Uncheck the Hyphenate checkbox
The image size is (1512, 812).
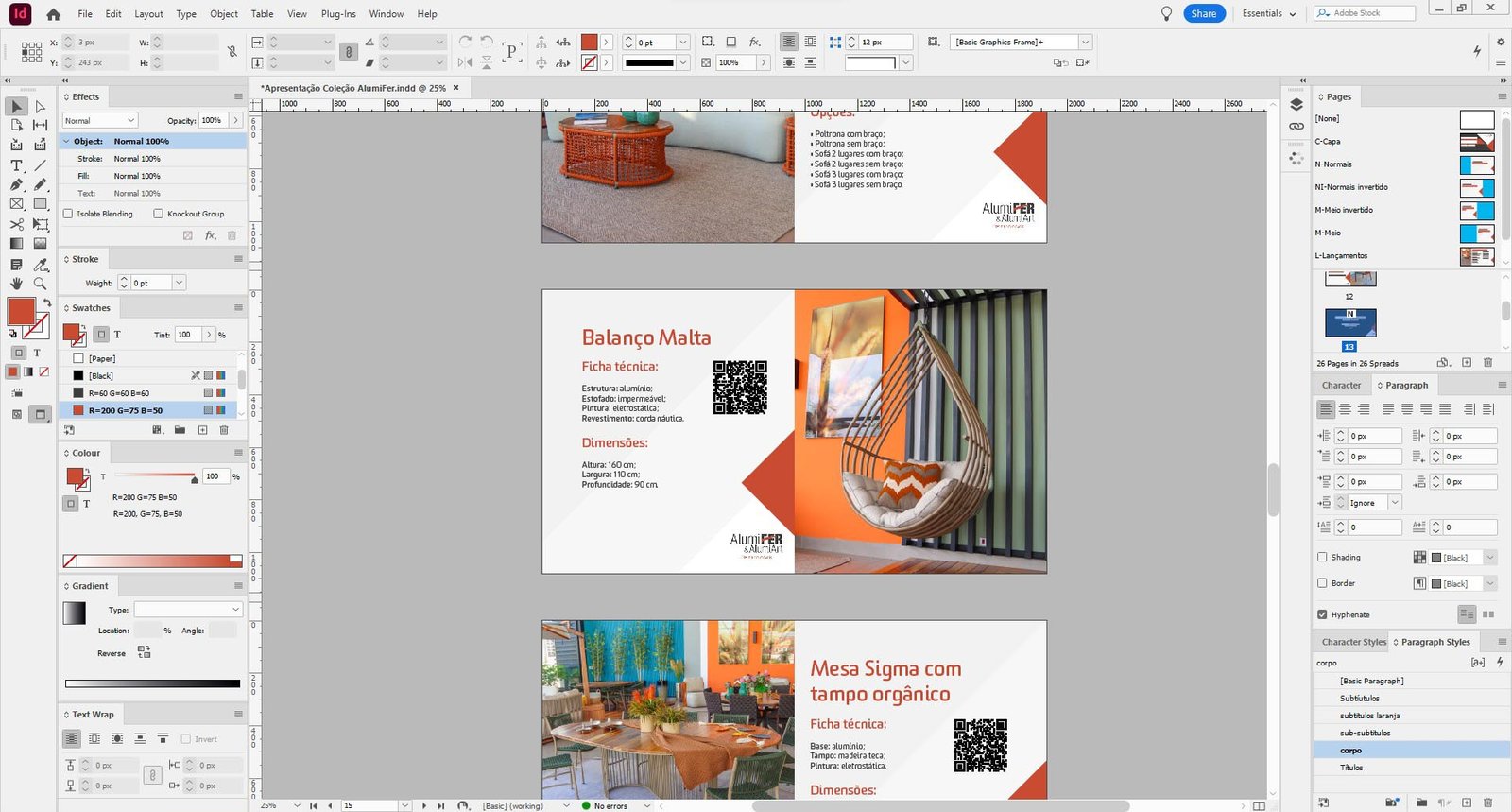coord(1322,614)
